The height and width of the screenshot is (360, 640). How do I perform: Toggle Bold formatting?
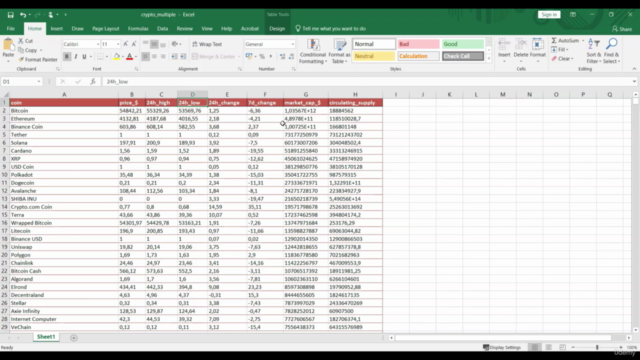[x=67, y=56]
